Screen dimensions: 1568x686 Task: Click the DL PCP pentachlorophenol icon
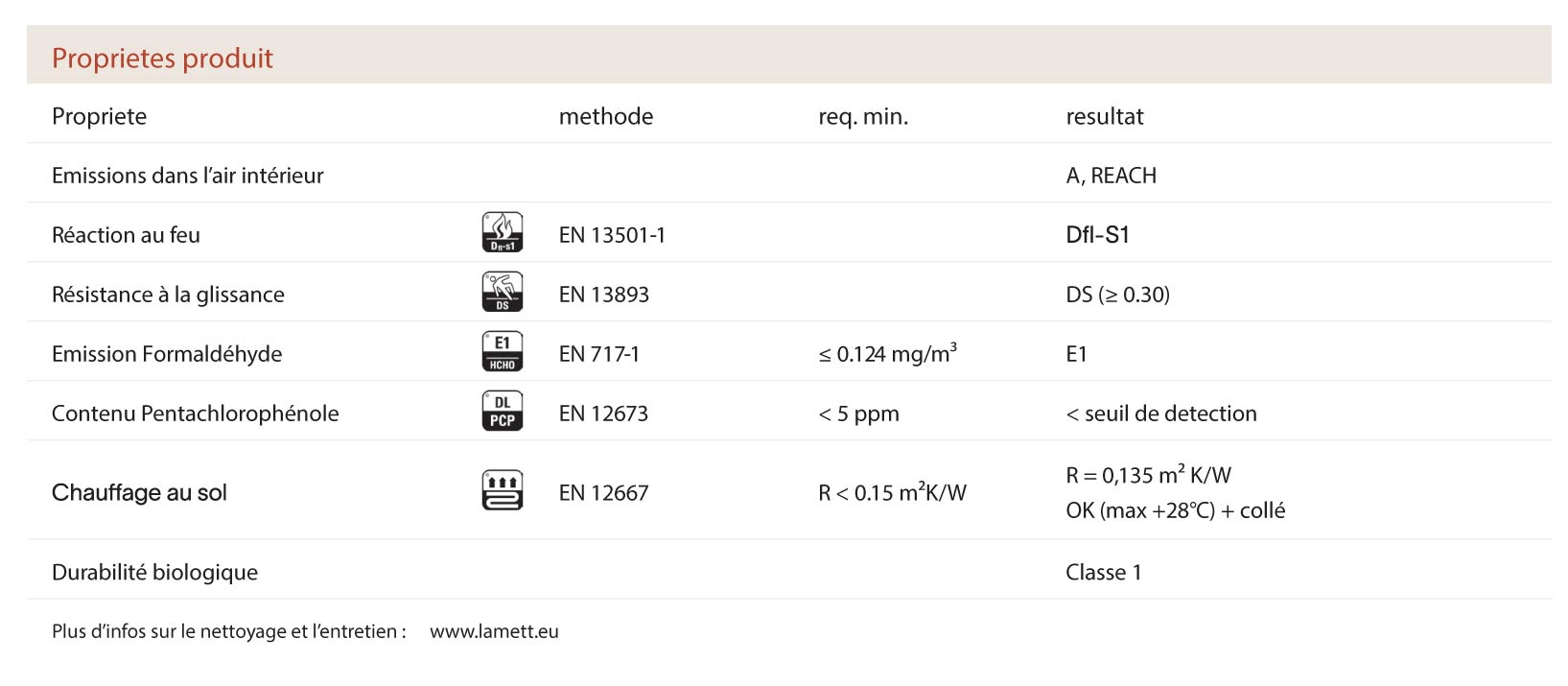(502, 412)
